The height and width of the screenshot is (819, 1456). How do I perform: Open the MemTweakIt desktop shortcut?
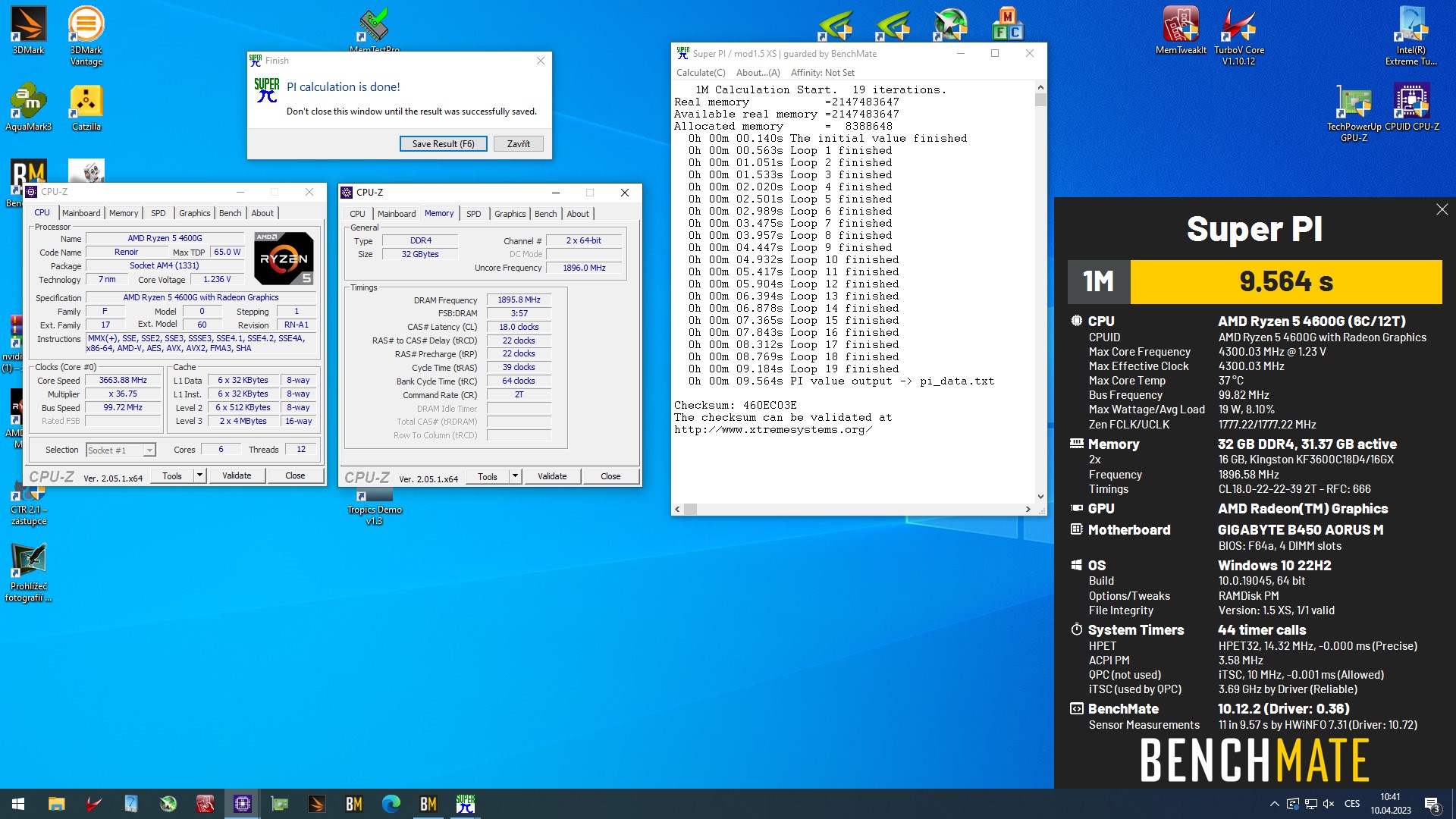pos(1181,30)
